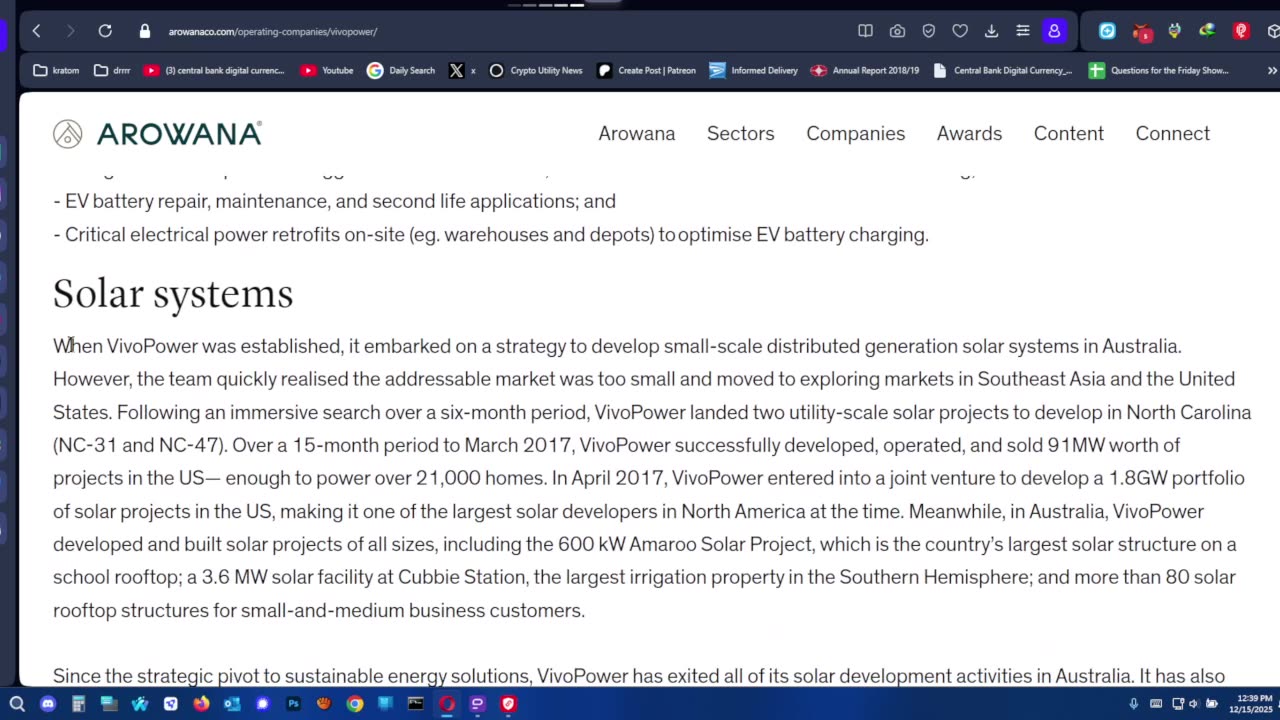
Task: Go back to the previous page
Action: [36, 31]
